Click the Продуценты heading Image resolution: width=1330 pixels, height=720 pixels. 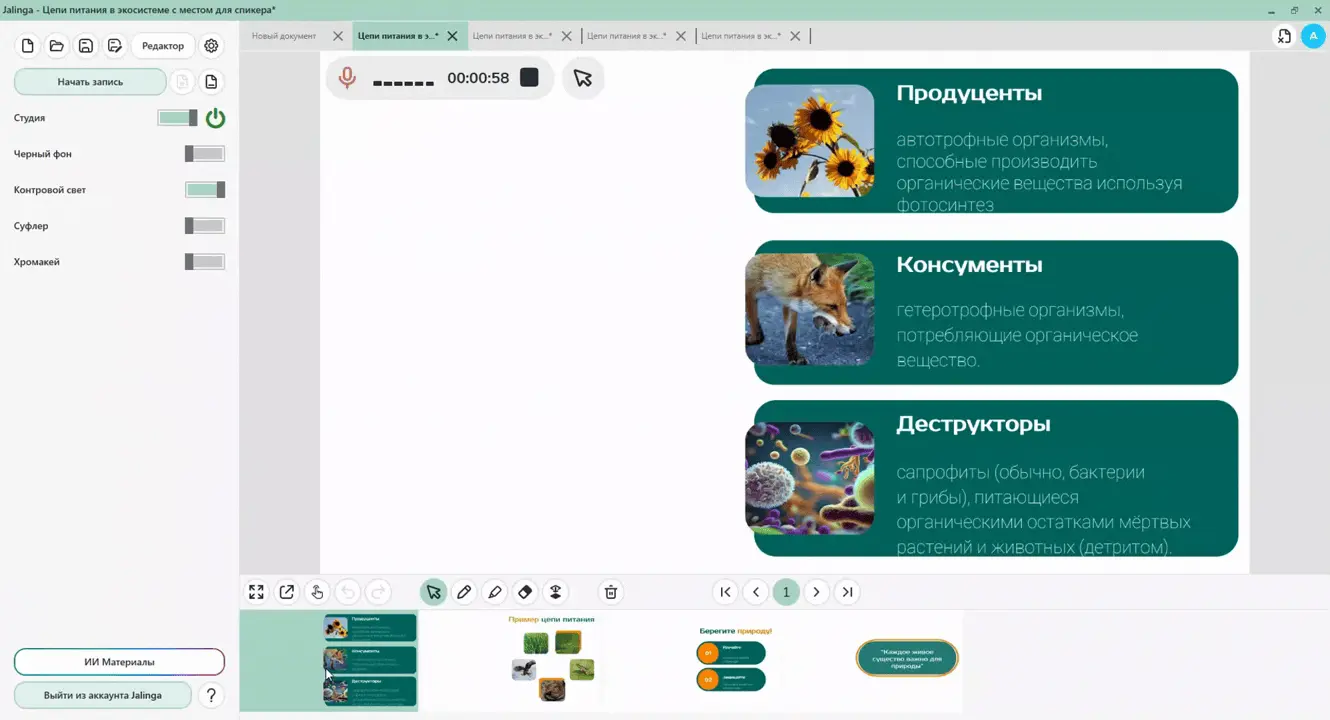click(969, 93)
